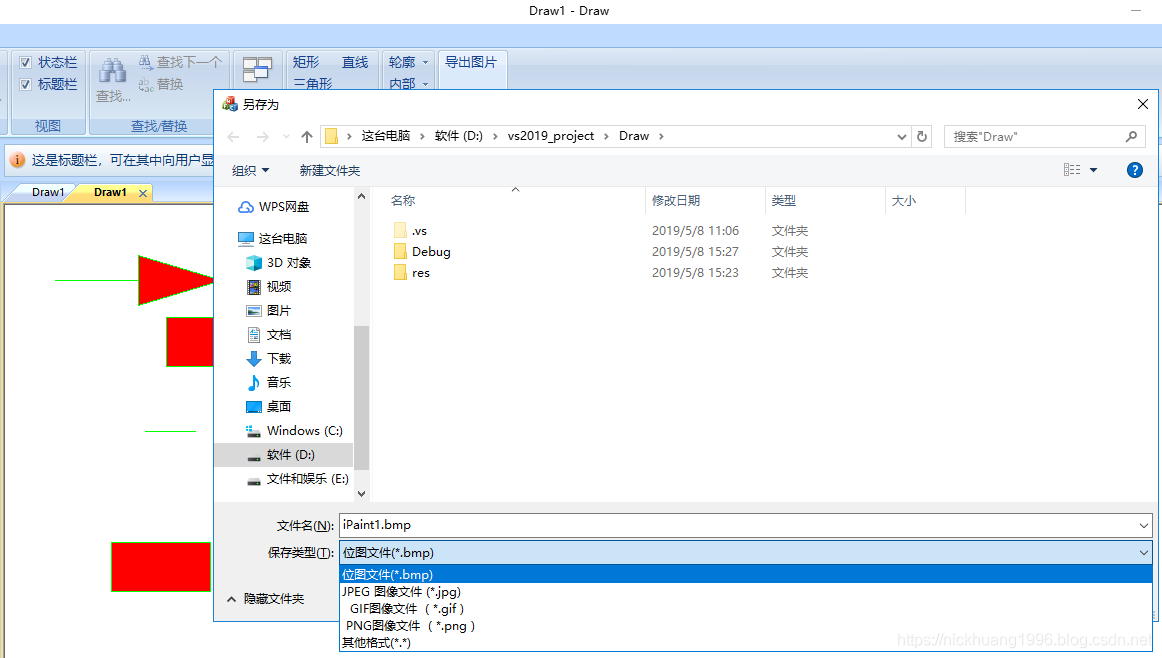Choose PNG图像文件 (*.png) option
1162x658 pixels.
[746, 625]
